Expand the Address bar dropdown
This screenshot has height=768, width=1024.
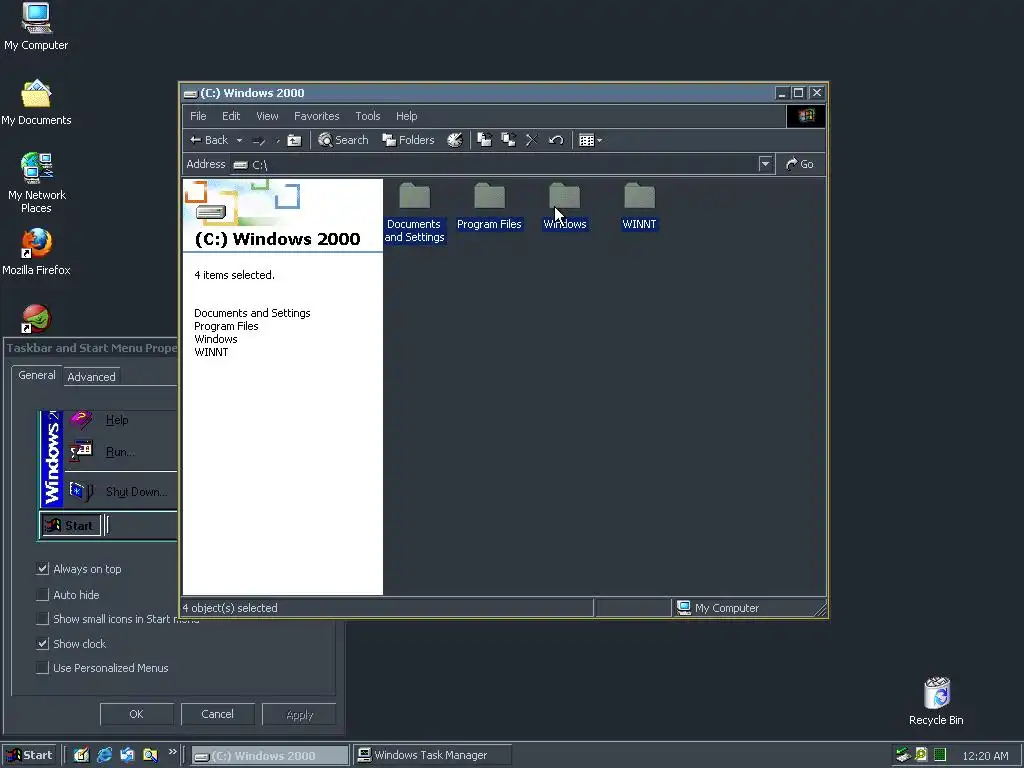pyautogui.click(x=765, y=164)
